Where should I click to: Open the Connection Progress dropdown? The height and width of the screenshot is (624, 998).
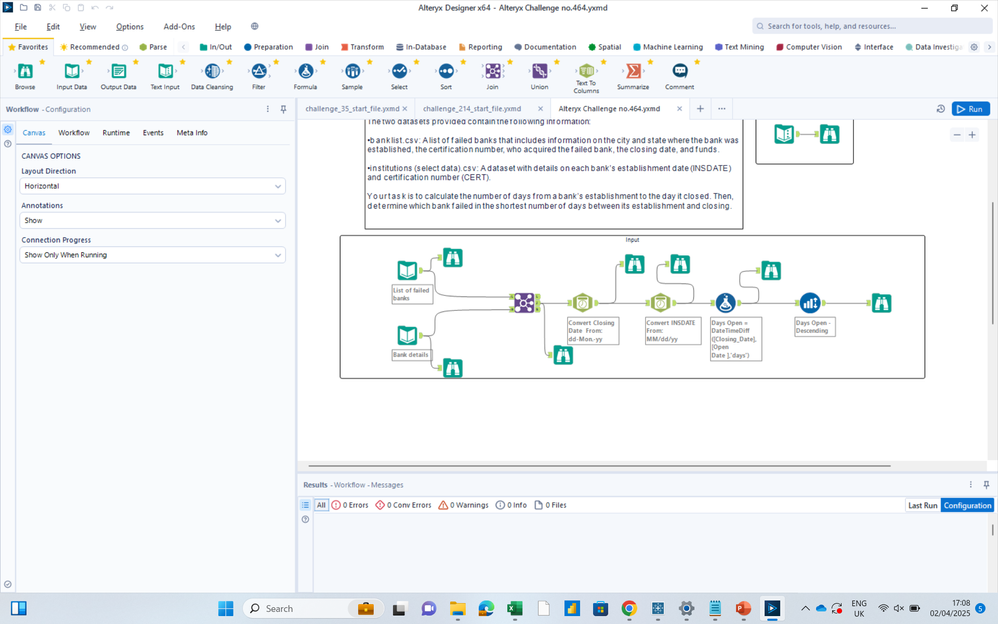tap(152, 255)
